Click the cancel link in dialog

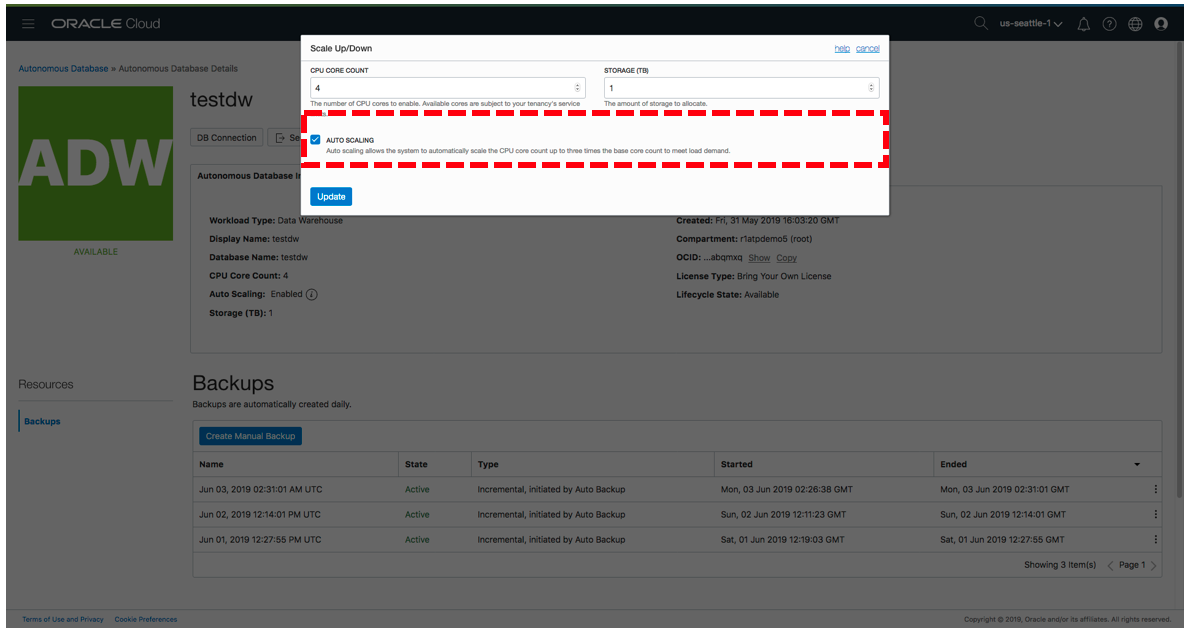coord(867,49)
